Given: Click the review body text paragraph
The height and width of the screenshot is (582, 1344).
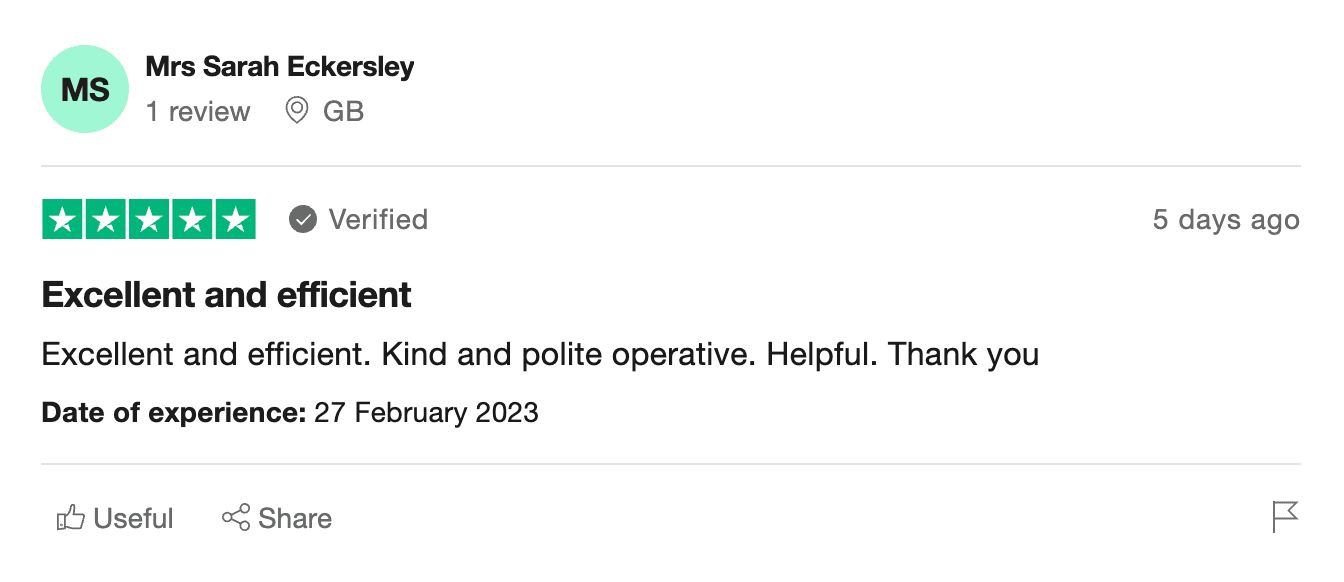Looking at the screenshot, I should [x=540, y=354].
